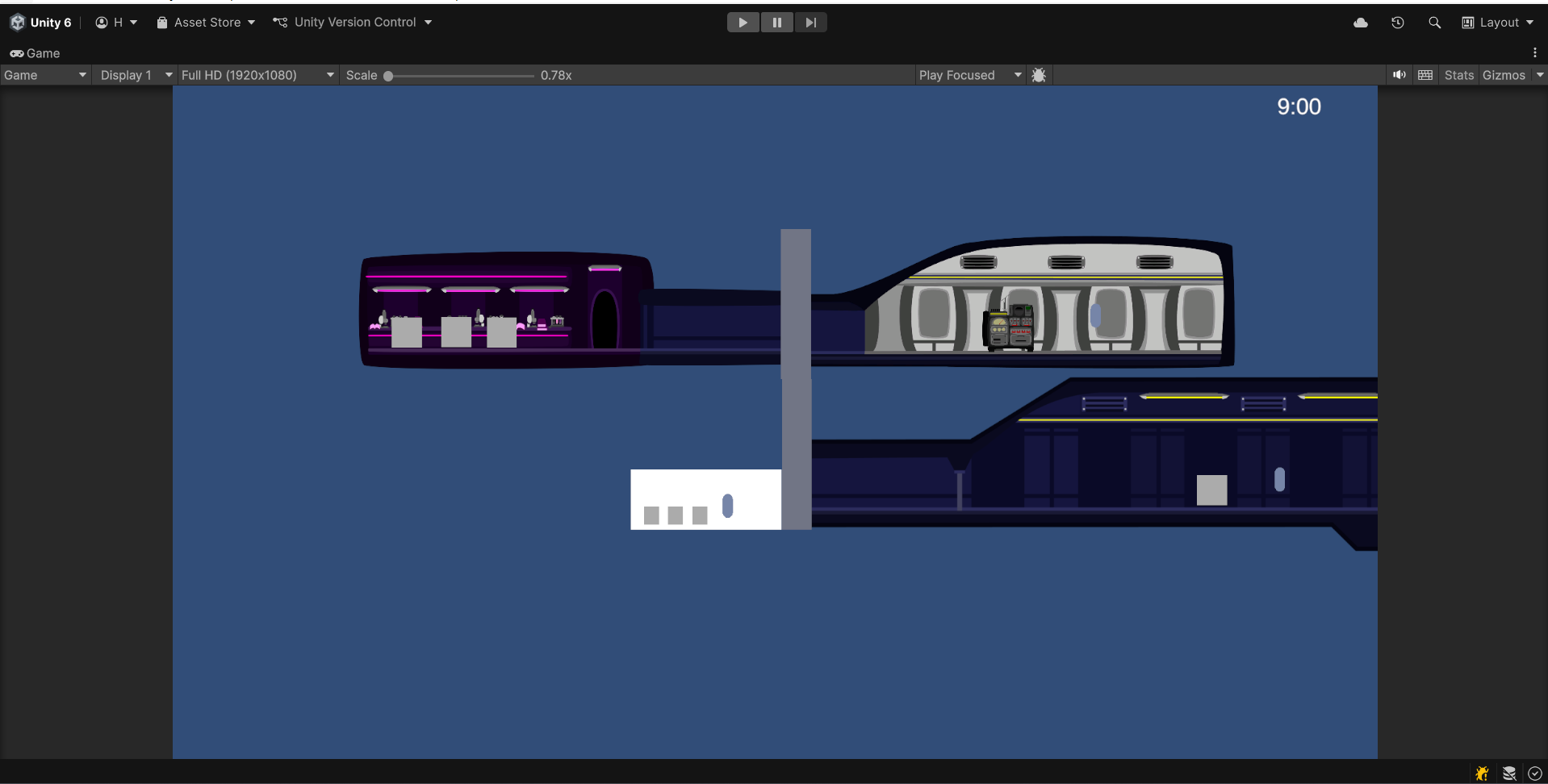Open the Unity Version Control menu
This screenshot has width=1548, height=784.
[x=353, y=23]
